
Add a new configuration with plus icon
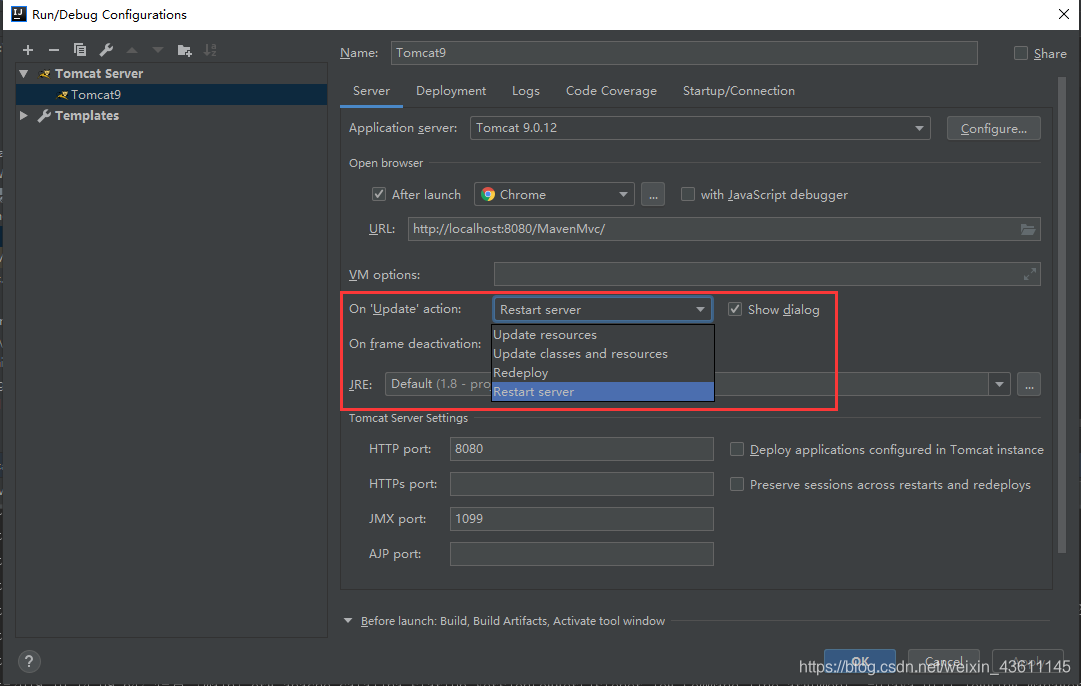(x=28, y=50)
